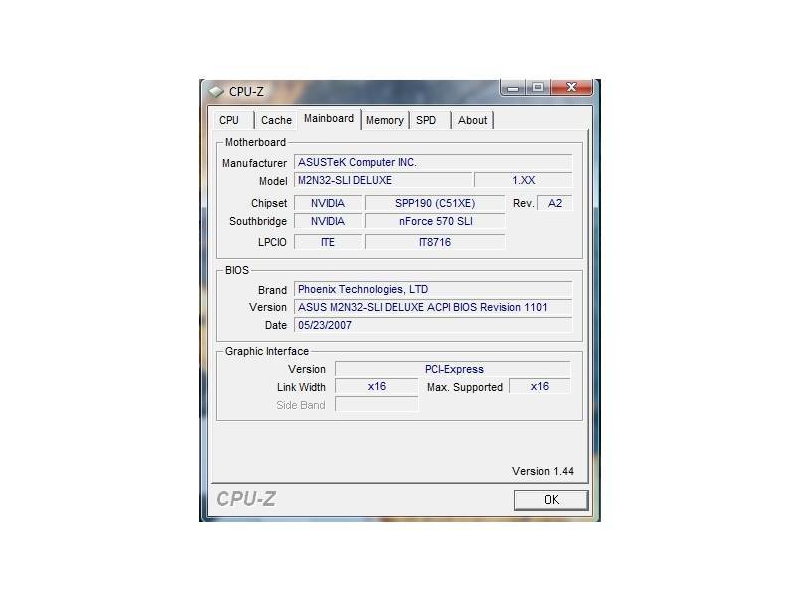Click the Rev. value A2
This screenshot has height=600, width=800.
(x=555, y=203)
